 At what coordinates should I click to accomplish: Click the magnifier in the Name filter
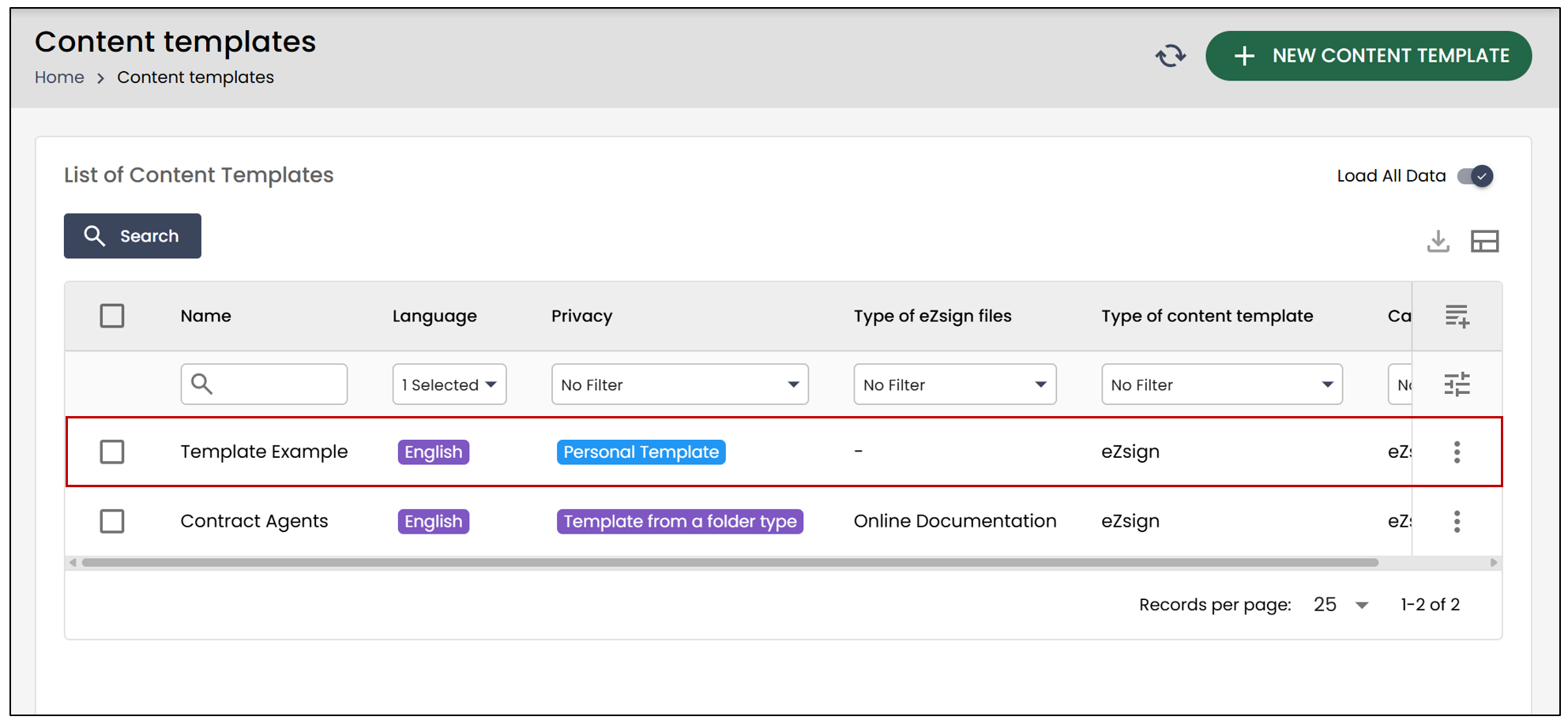pos(202,385)
